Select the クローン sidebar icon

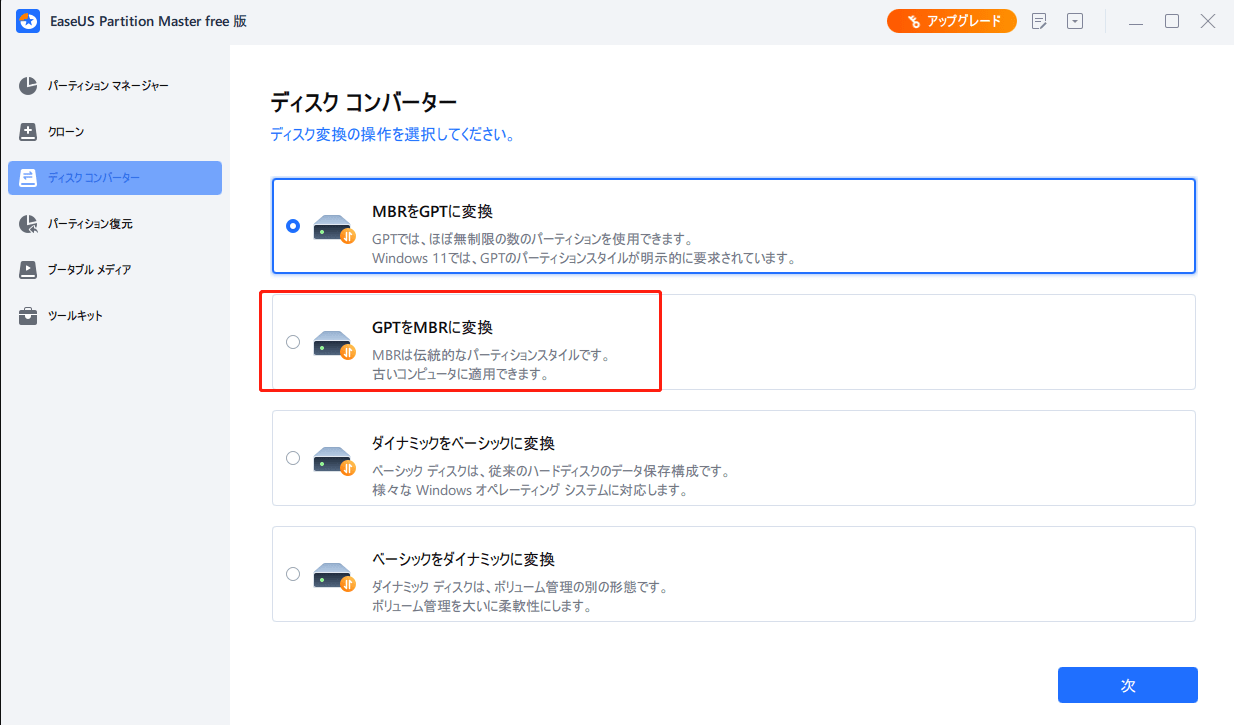point(30,131)
